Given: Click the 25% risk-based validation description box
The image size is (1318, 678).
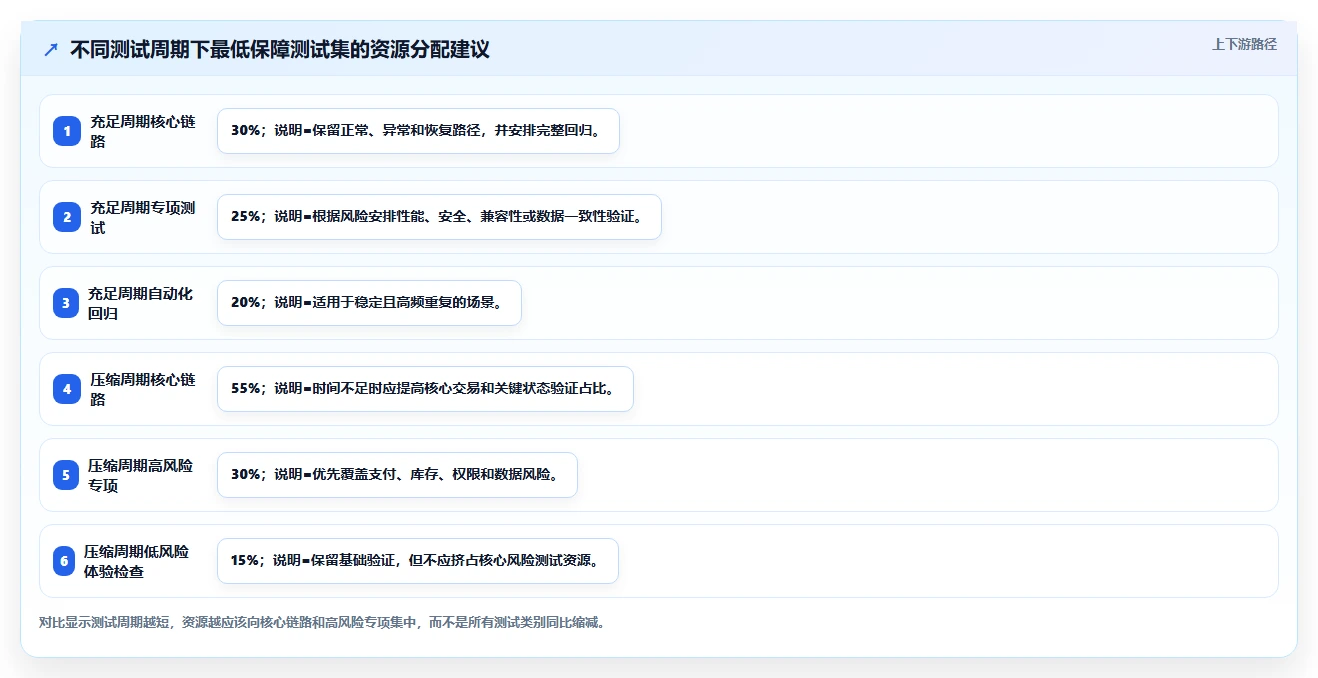Looking at the screenshot, I should [439, 217].
